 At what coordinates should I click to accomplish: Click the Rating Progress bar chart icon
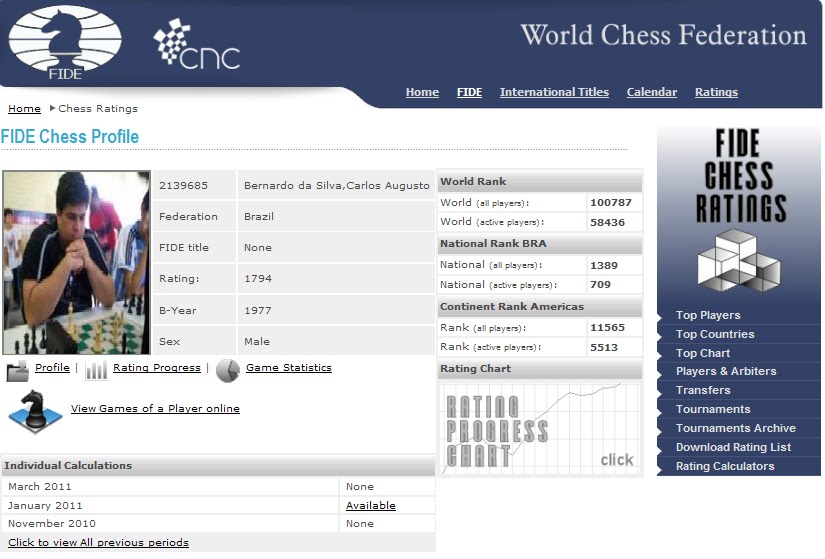96,370
